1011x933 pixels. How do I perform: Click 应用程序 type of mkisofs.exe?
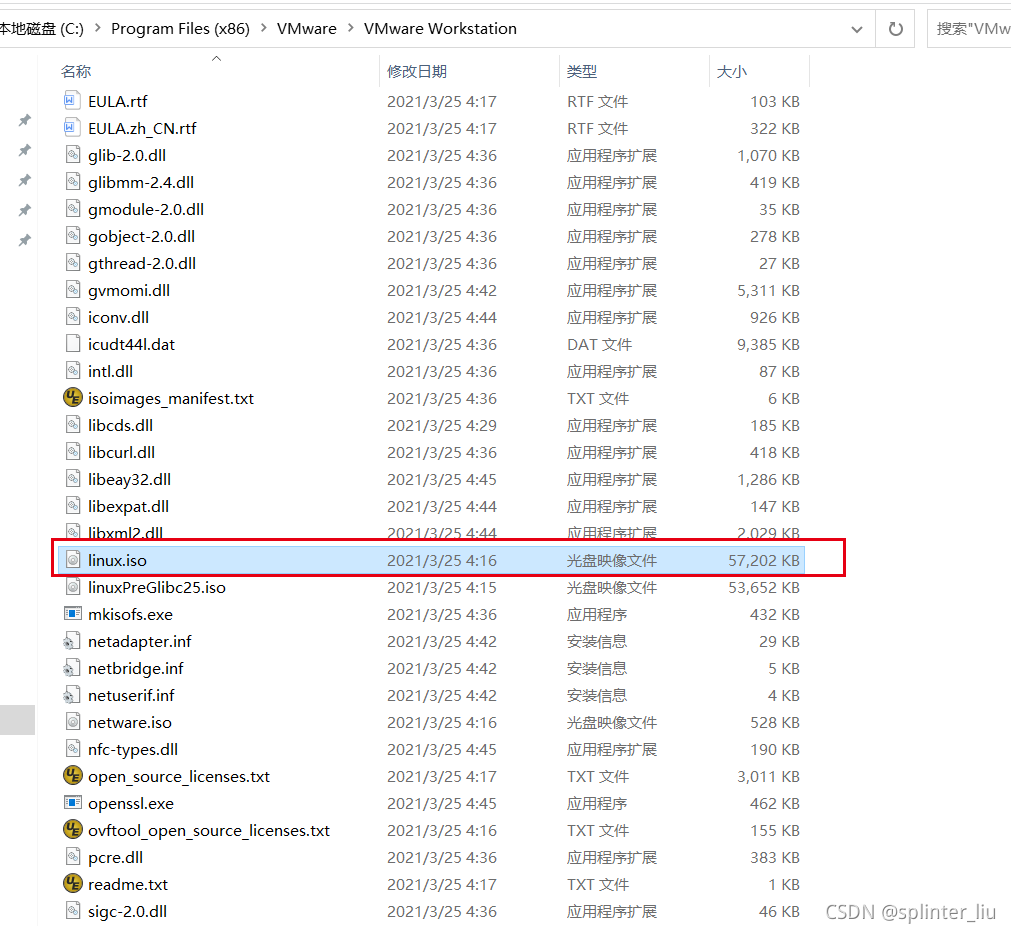(x=597, y=614)
